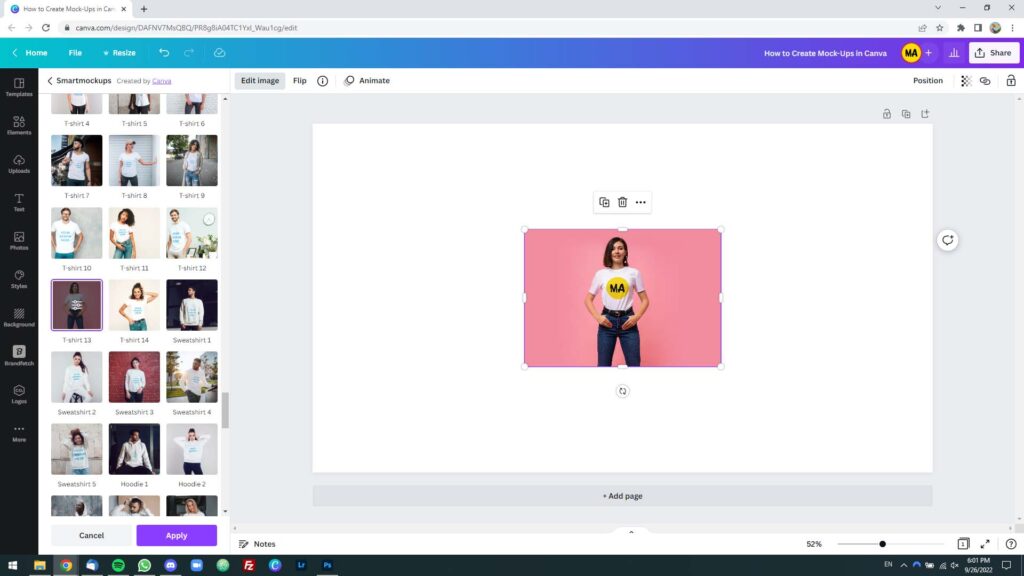
Task: Open the Notes button
Action: pyautogui.click(x=257, y=544)
